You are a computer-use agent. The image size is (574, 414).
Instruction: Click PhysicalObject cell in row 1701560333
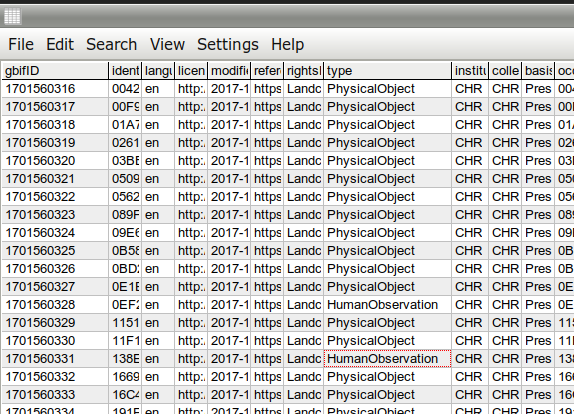pos(387,395)
